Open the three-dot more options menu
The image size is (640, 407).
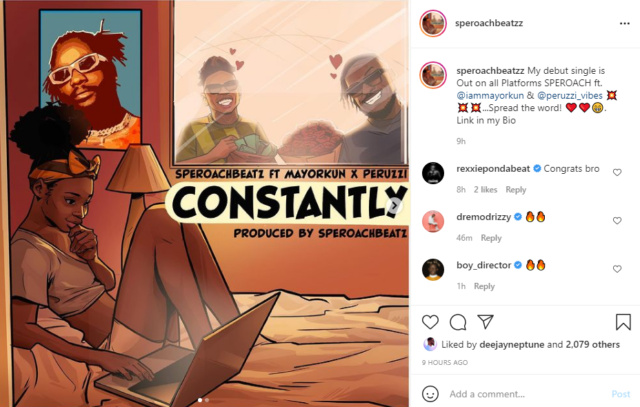pyautogui.click(x=624, y=23)
